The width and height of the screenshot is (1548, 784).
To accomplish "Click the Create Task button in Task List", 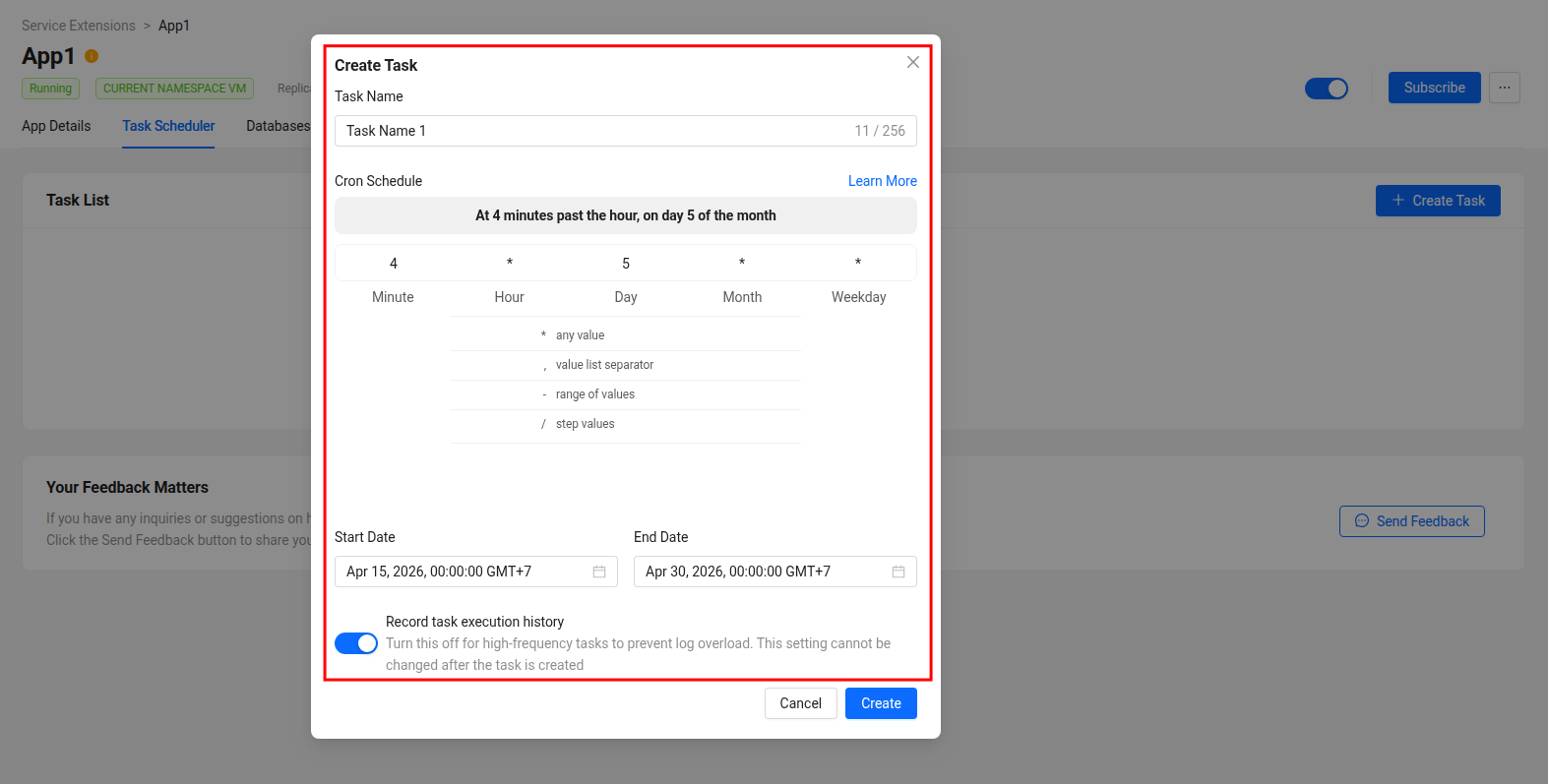I will [x=1438, y=201].
